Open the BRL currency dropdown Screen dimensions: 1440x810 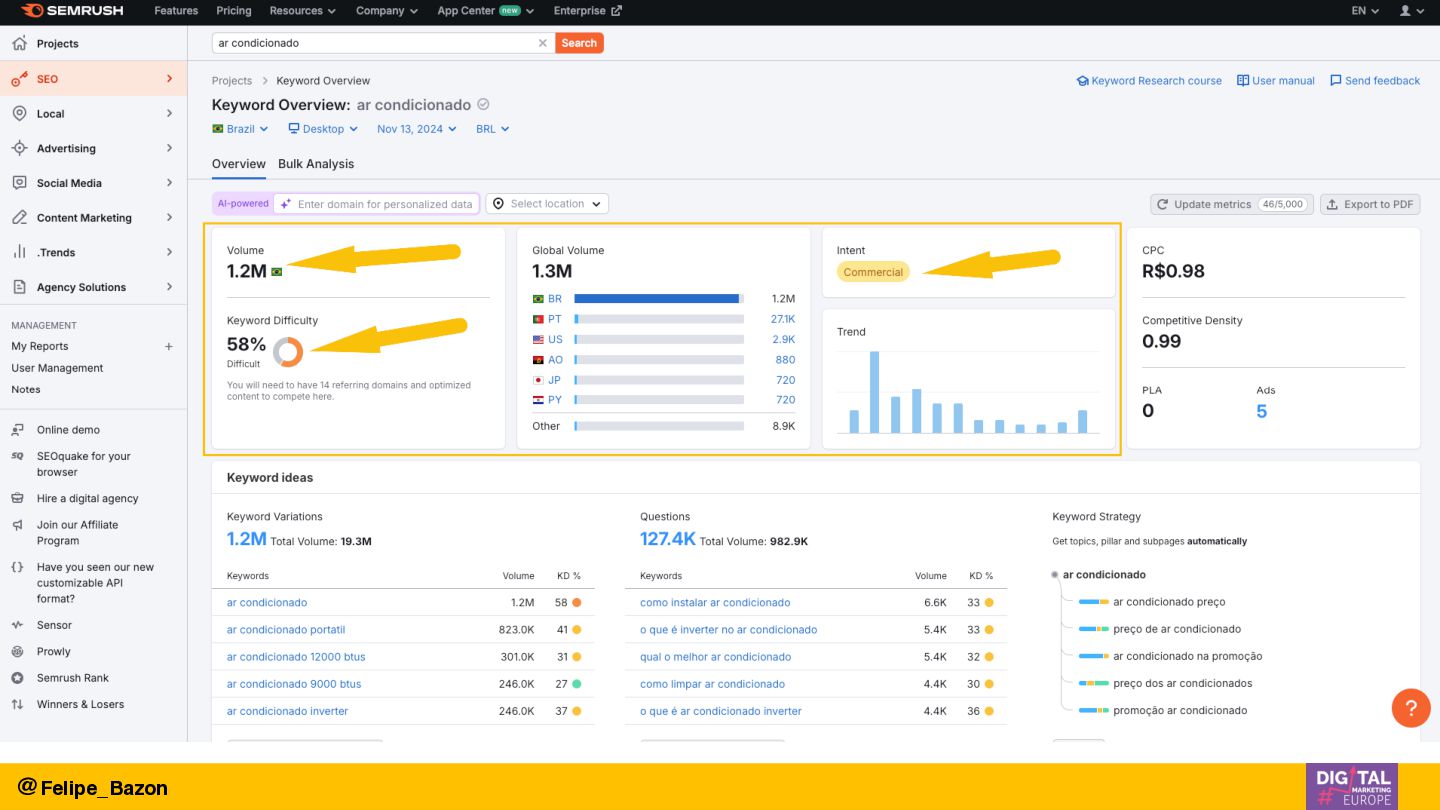[492, 129]
